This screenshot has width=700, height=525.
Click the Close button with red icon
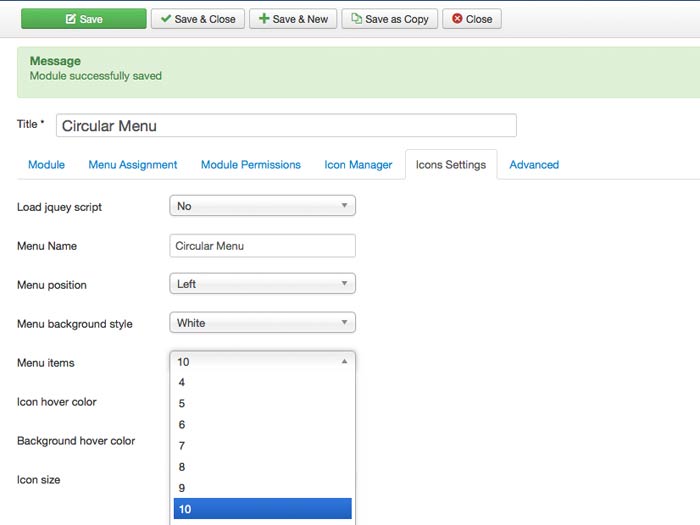(472, 19)
